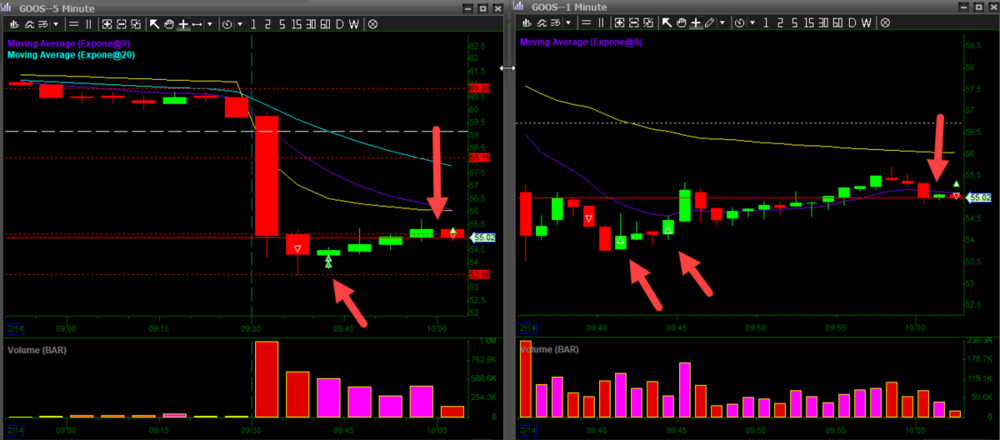The height and width of the screenshot is (440, 1000).
Task: Select the arrow pointer tool in 5 Minute chart
Action: (153, 23)
